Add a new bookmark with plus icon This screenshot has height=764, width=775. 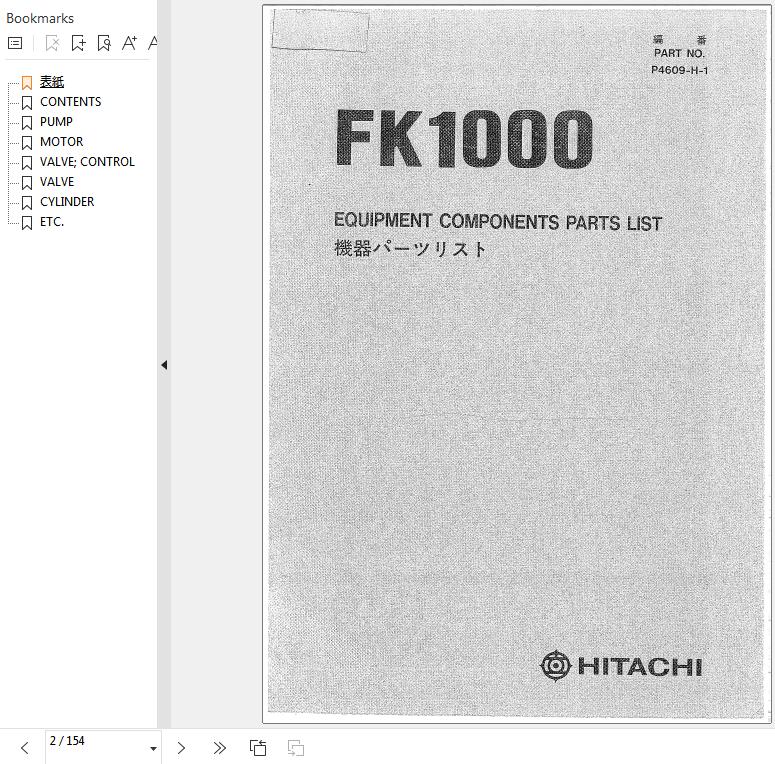pyautogui.click(x=78, y=43)
